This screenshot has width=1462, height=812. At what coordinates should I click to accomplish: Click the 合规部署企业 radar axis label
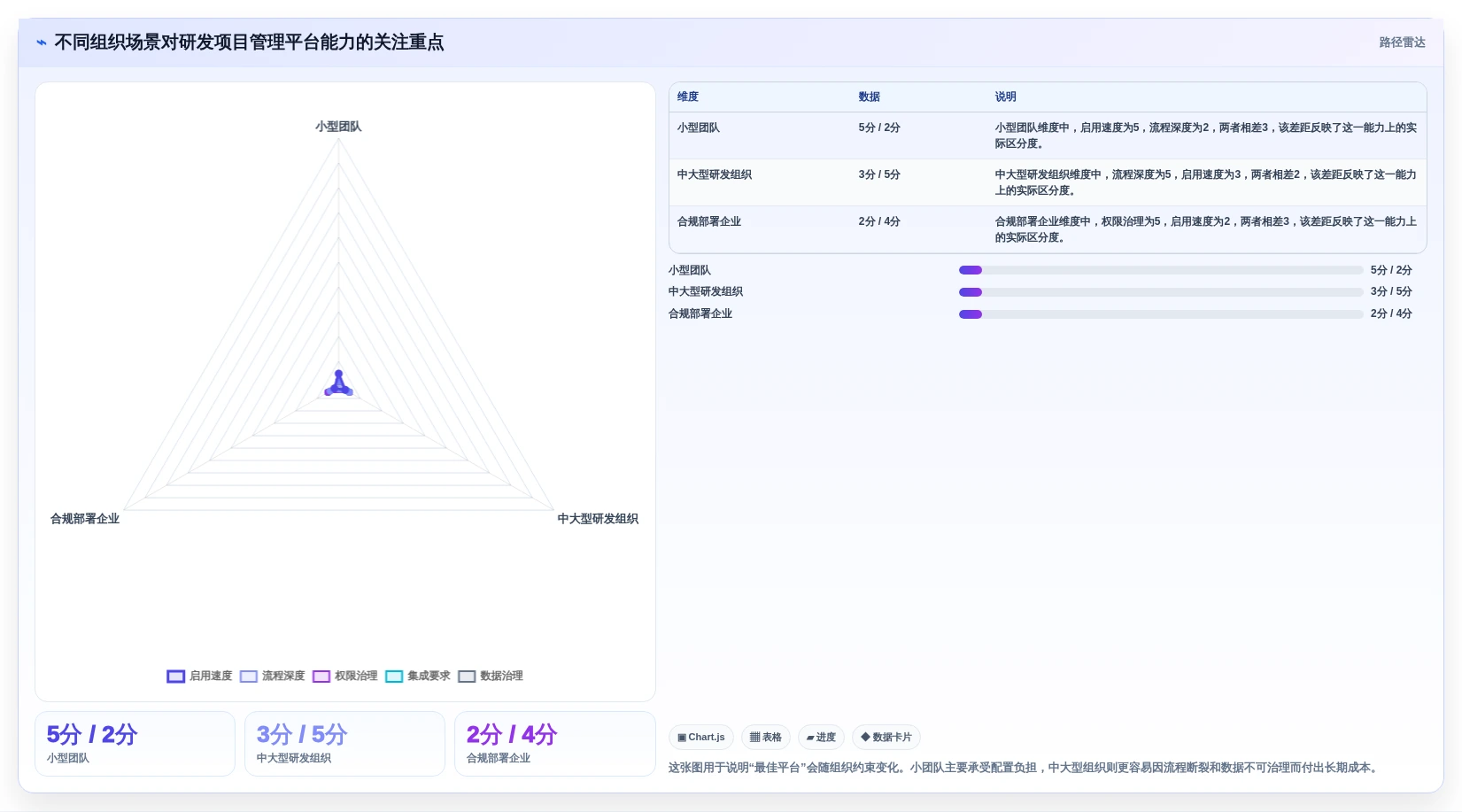point(85,519)
